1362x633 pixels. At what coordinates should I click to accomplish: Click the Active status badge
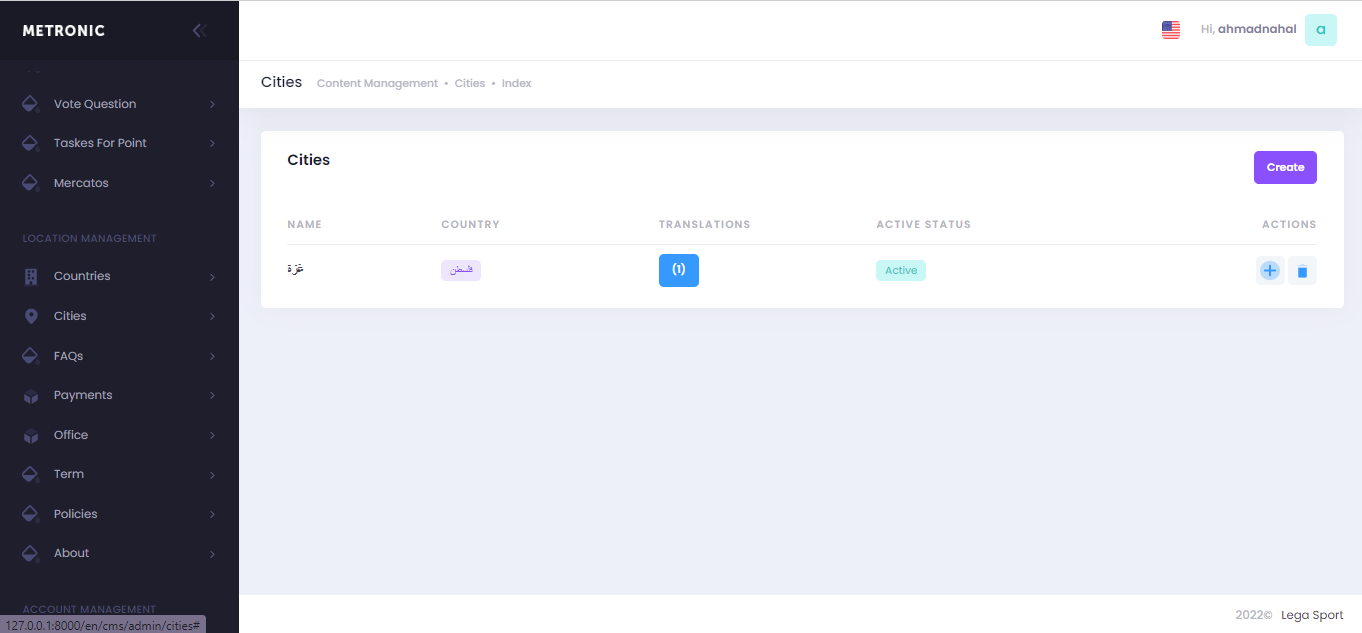point(900,271)
